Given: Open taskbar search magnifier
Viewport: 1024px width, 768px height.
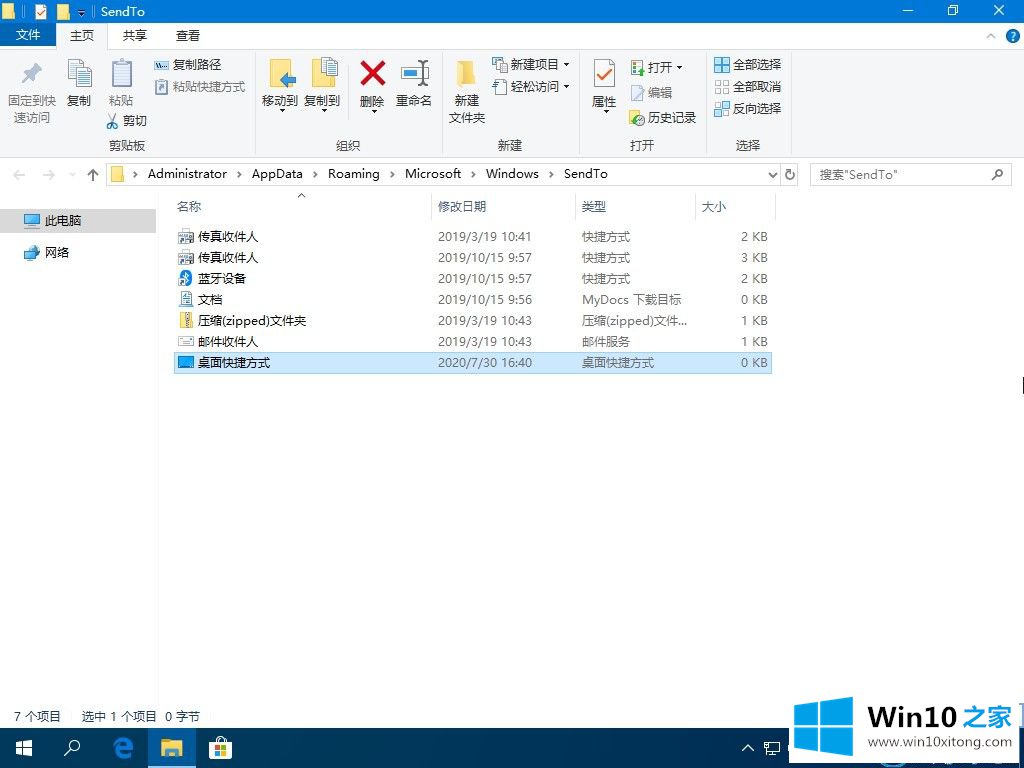Looking at the screenshot, I should coord(72,748).
